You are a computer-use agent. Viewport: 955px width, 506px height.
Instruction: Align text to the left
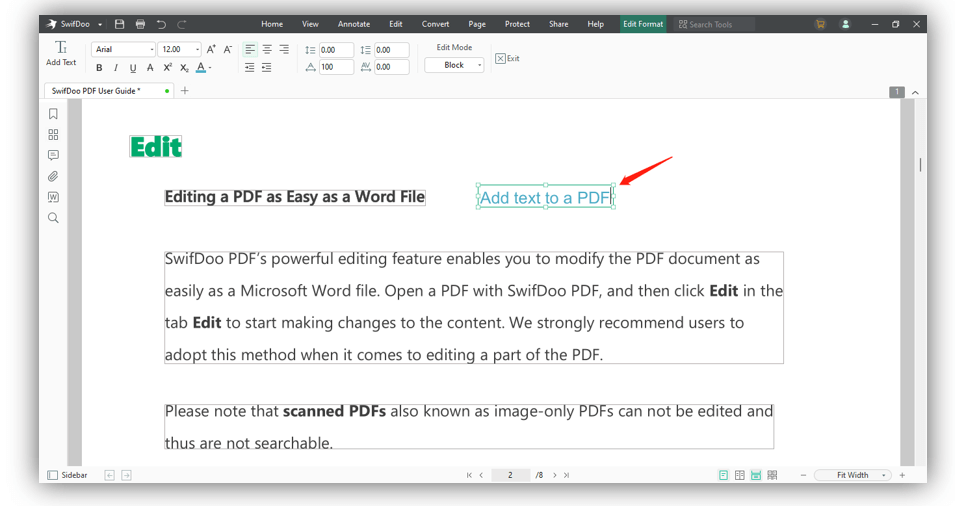point(250,49)
